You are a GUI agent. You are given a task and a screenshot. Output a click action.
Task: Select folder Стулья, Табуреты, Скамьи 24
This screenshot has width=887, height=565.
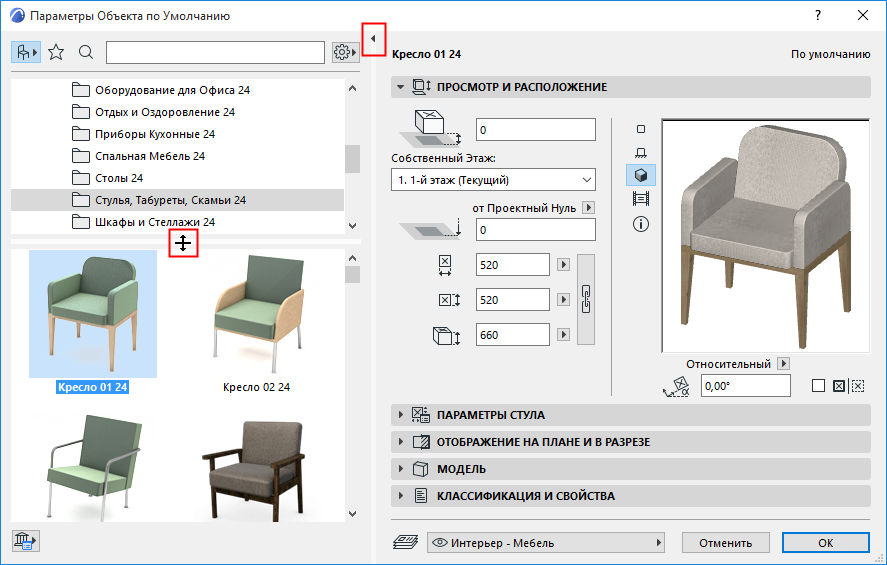(177, 200)
